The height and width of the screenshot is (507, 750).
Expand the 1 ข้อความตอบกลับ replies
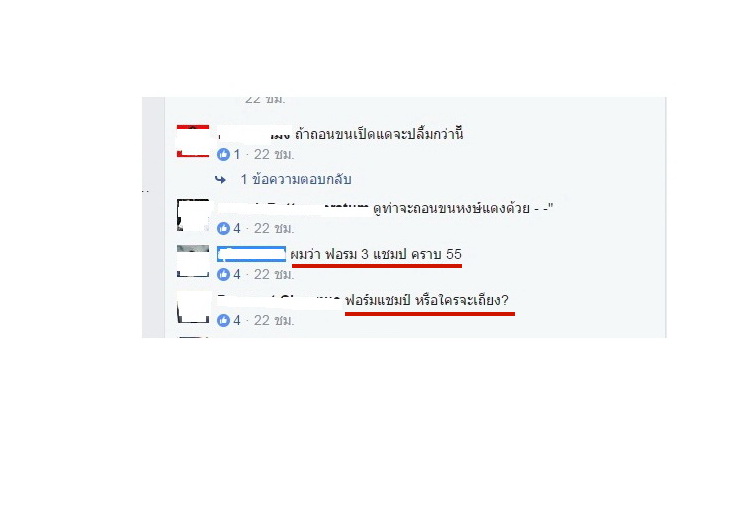(296, 179)
